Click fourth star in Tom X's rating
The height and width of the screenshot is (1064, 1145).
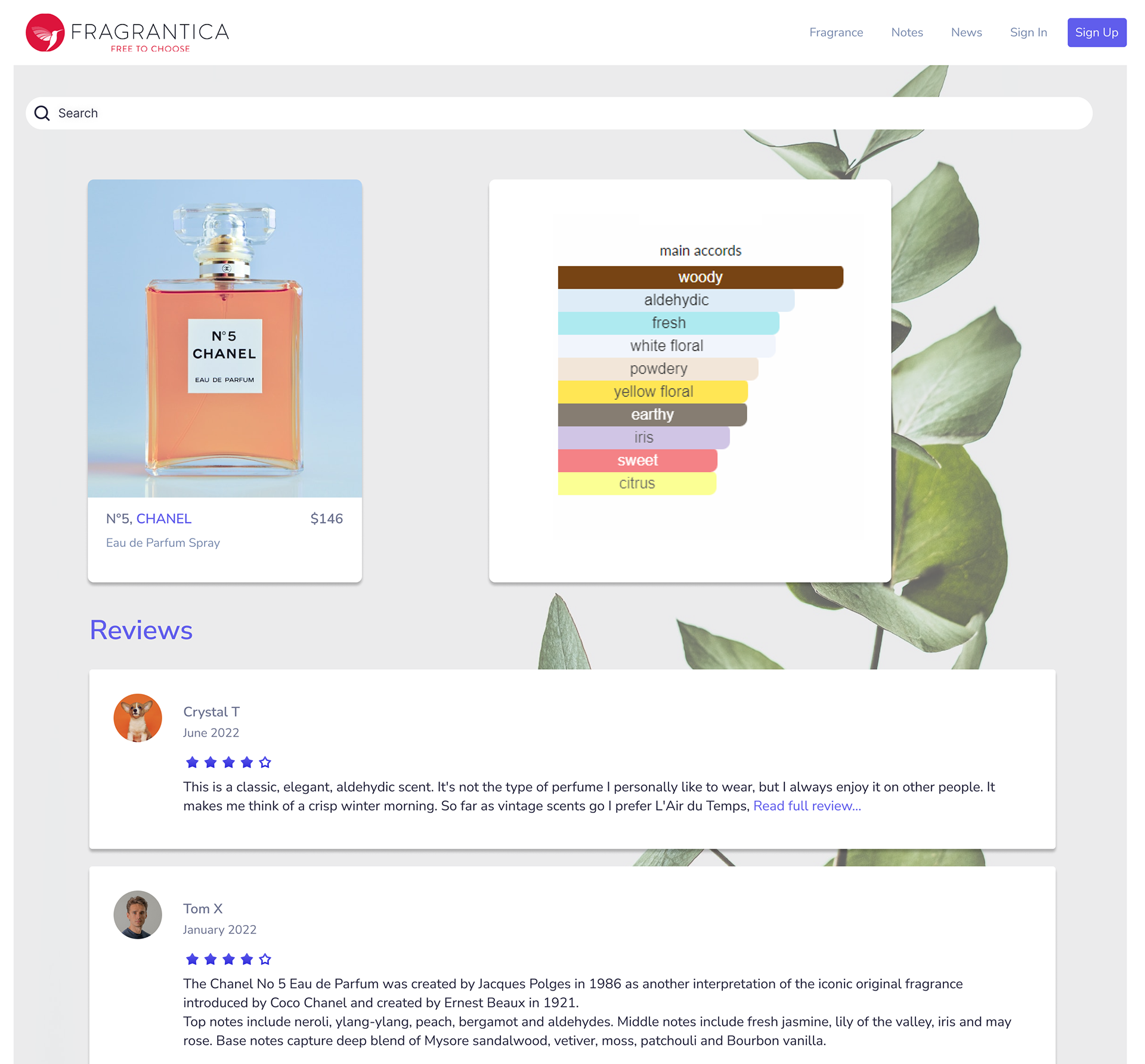coord(247,959)
